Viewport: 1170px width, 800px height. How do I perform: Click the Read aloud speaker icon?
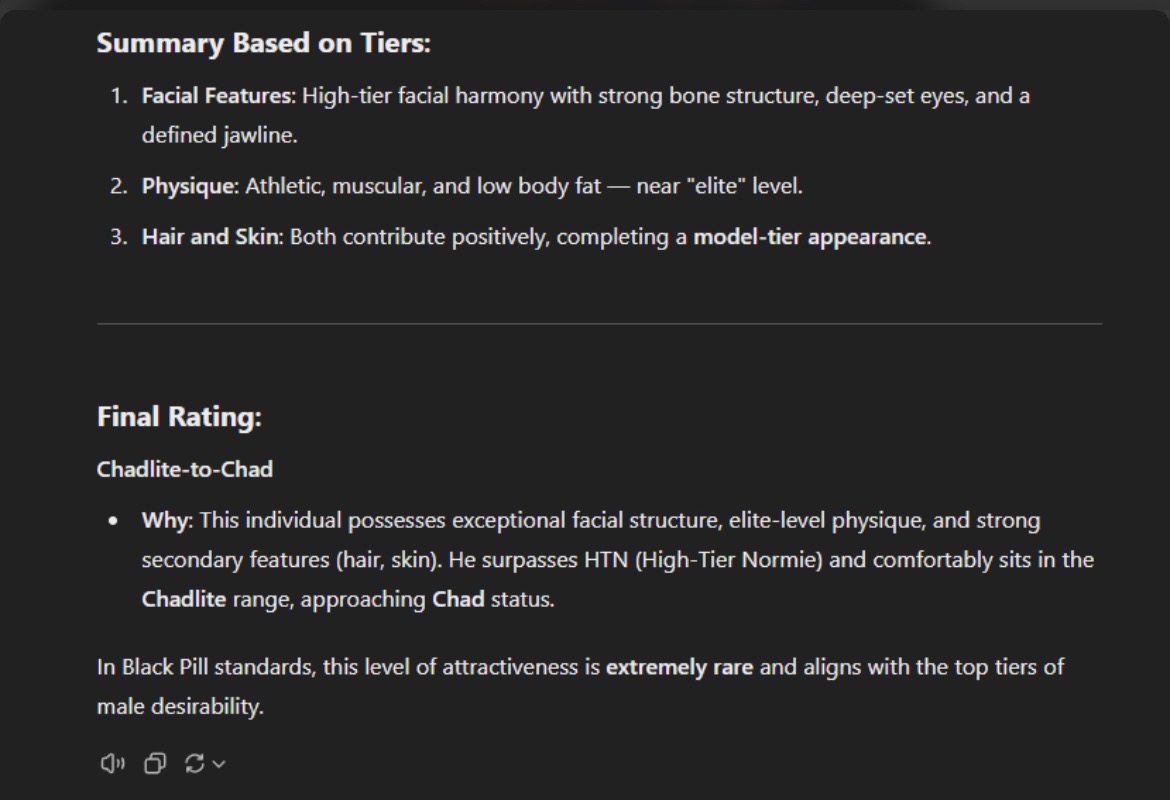click(x=112, y=764)
